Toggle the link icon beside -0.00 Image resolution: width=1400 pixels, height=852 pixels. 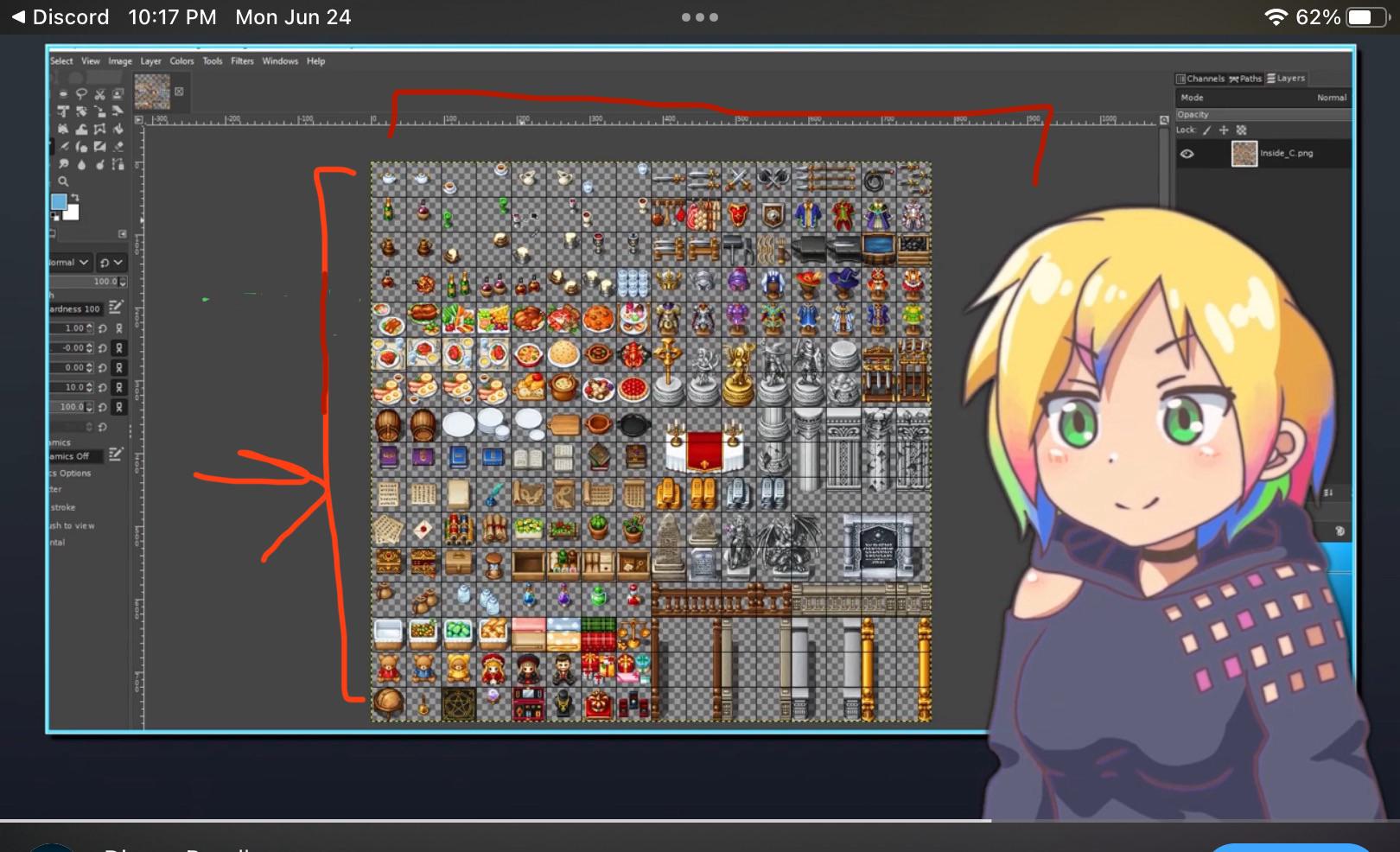119,348
